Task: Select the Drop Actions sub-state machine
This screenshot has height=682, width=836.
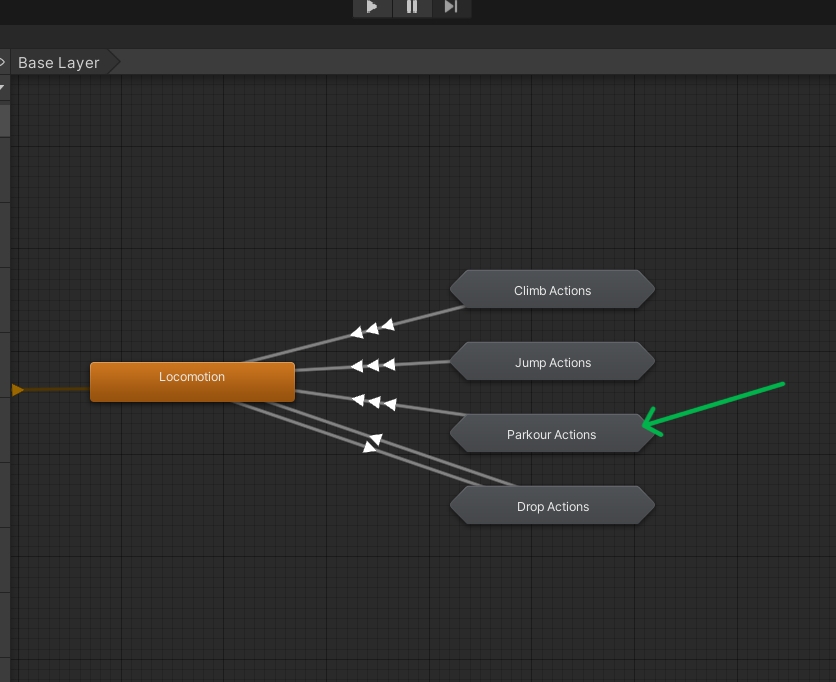Action: 552,506
